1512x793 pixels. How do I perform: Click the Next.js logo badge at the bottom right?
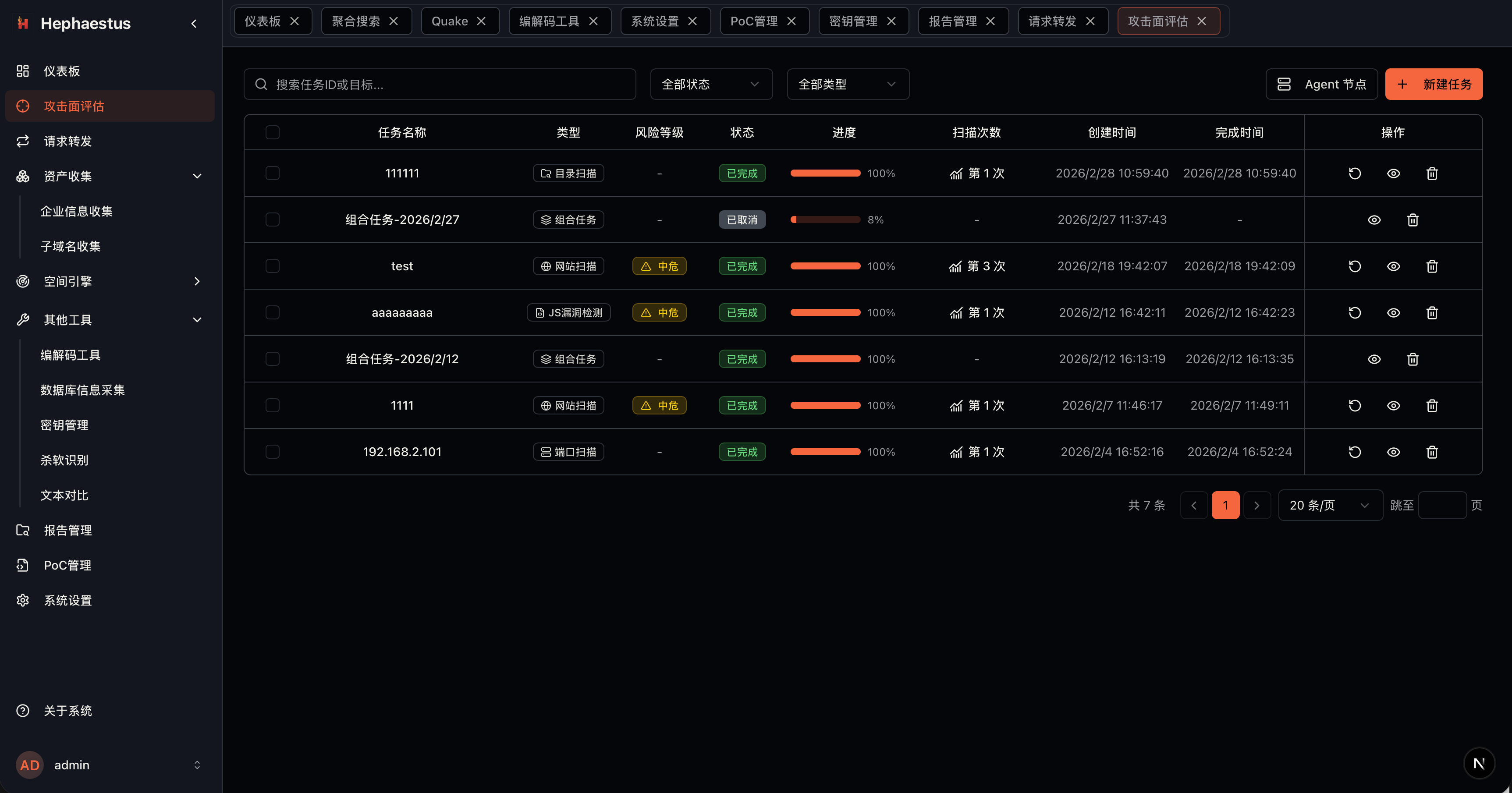click(x=1479, y=762)
